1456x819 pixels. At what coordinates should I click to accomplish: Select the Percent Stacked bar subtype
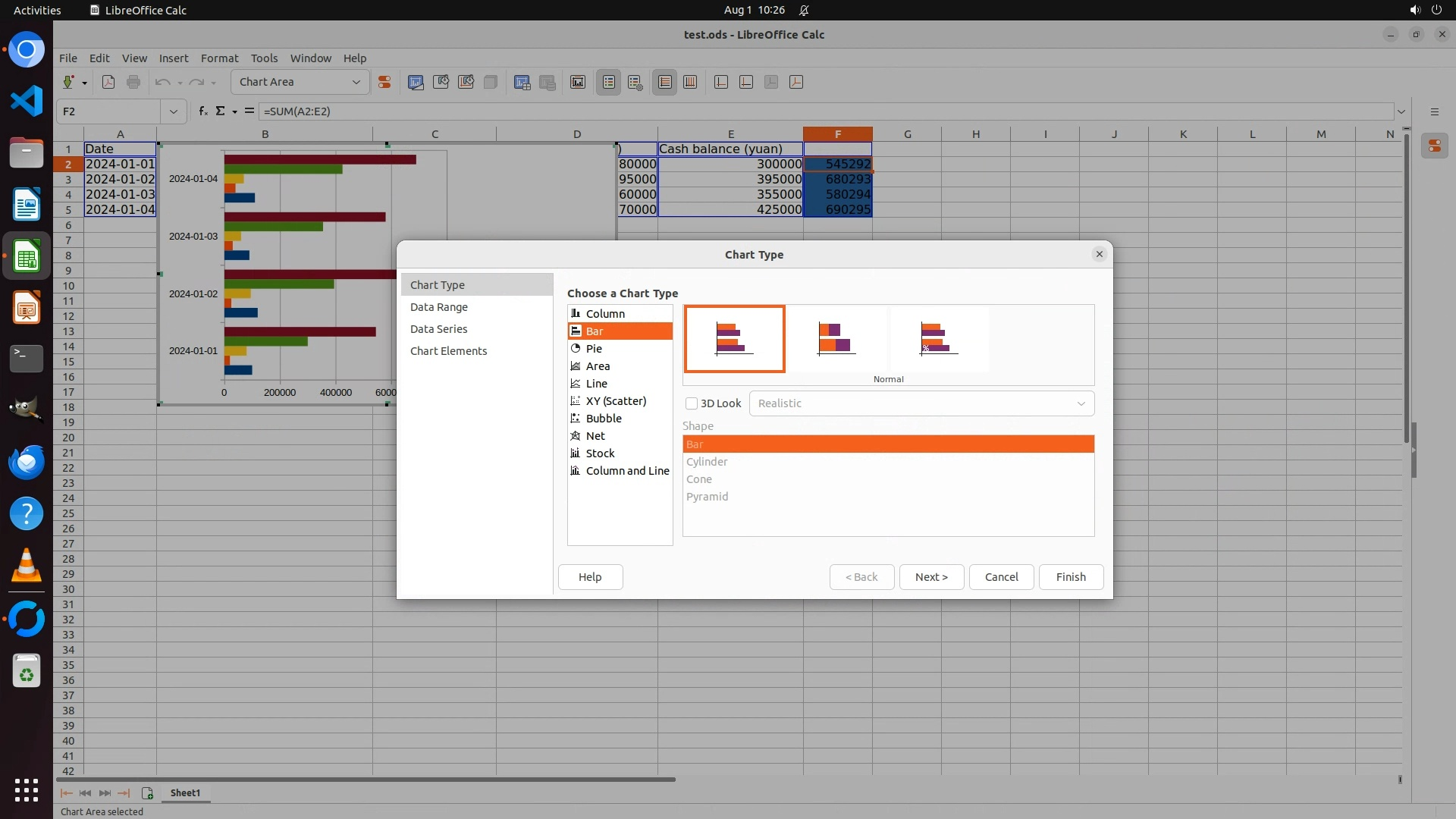coord(939,339)
